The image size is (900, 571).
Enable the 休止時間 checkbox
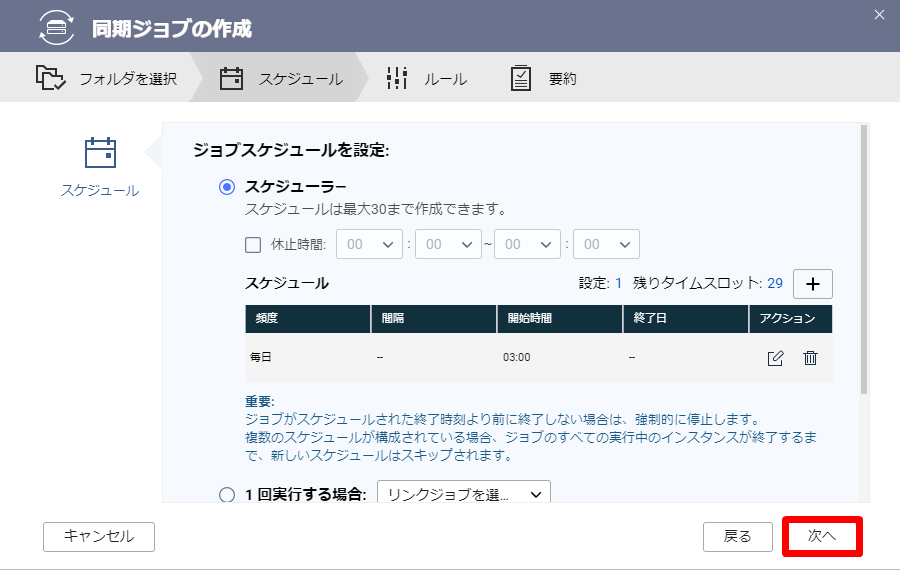[253, 245]
